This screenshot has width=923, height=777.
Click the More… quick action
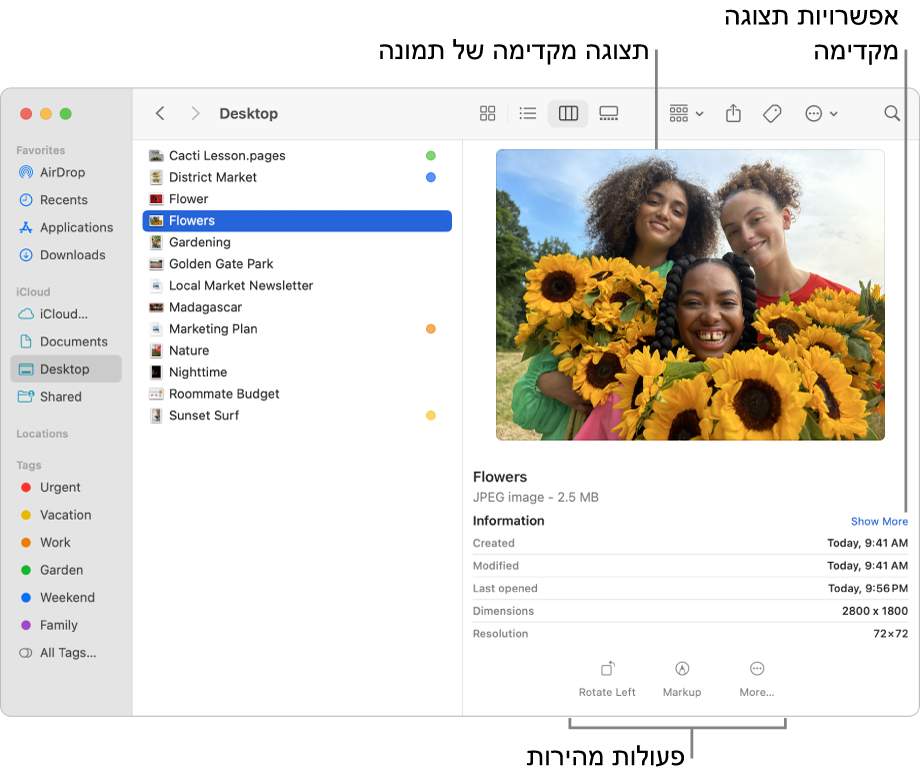pos(756,679)
